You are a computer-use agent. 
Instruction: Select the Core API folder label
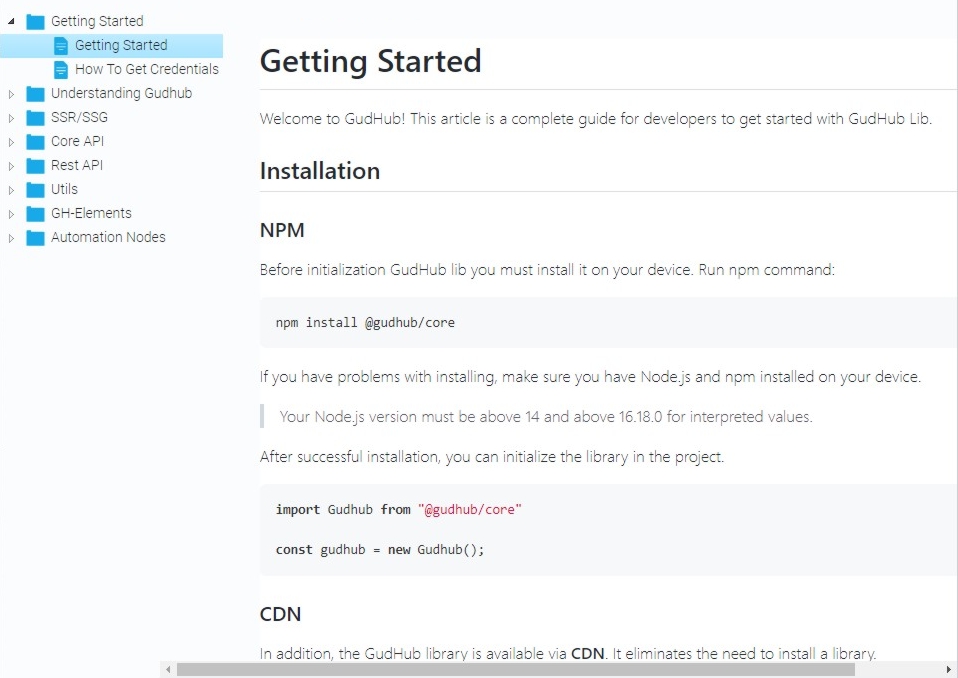tap(78, 141)
